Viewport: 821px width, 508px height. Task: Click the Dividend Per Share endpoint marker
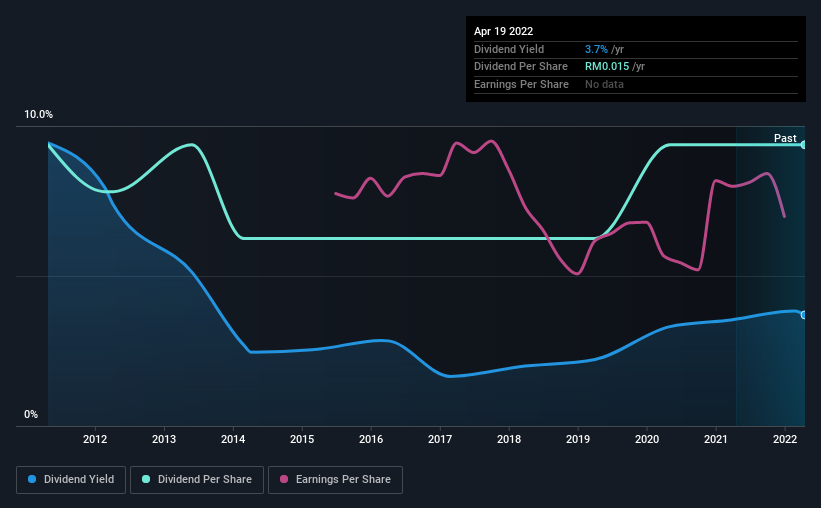pos(804,145)
